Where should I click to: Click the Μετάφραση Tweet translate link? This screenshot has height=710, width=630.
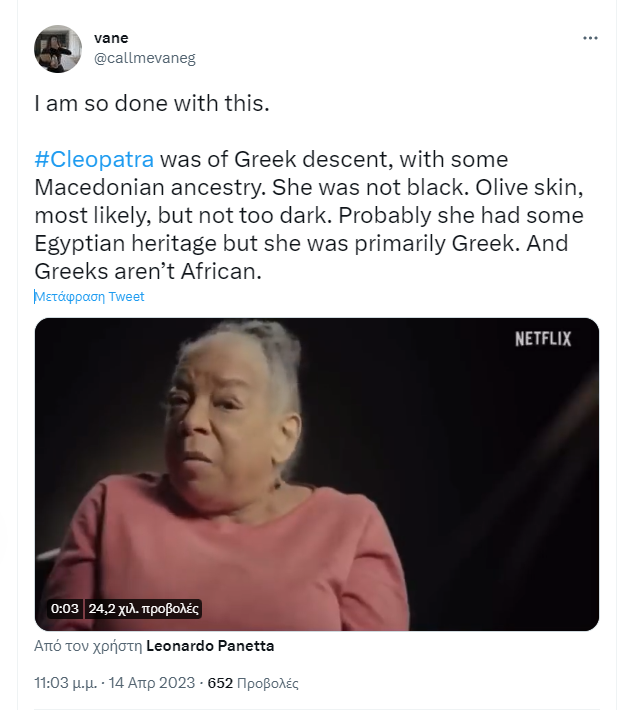tap(89, 297)
